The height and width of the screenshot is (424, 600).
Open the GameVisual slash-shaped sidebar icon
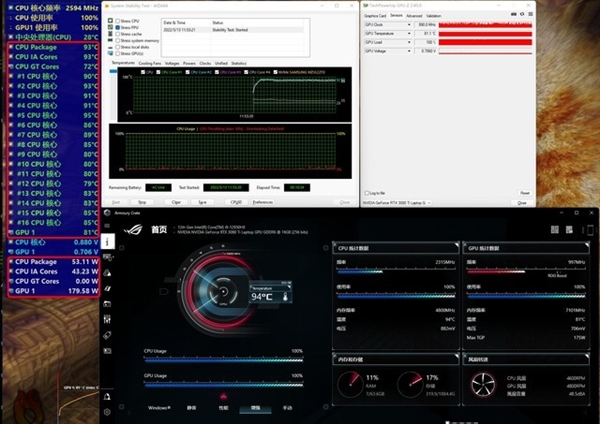point(108,288)
